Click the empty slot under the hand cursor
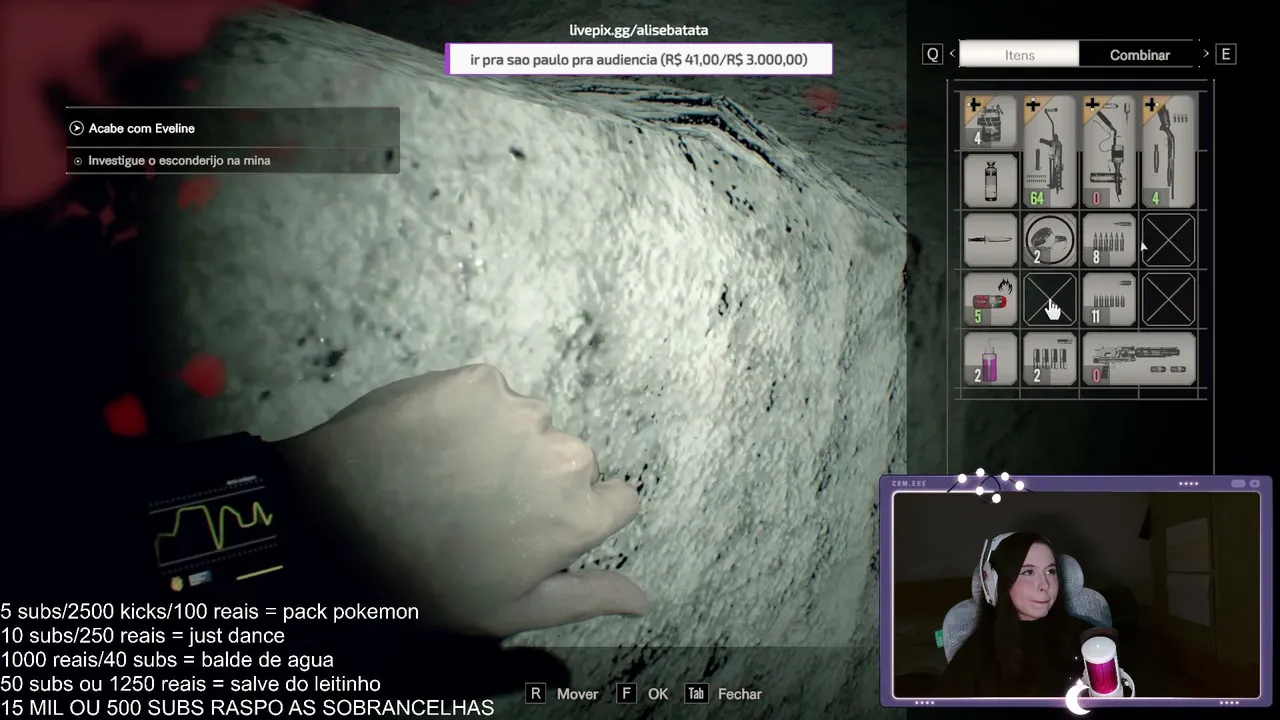Viewport: 1280px width, 720px height. 1049,300
